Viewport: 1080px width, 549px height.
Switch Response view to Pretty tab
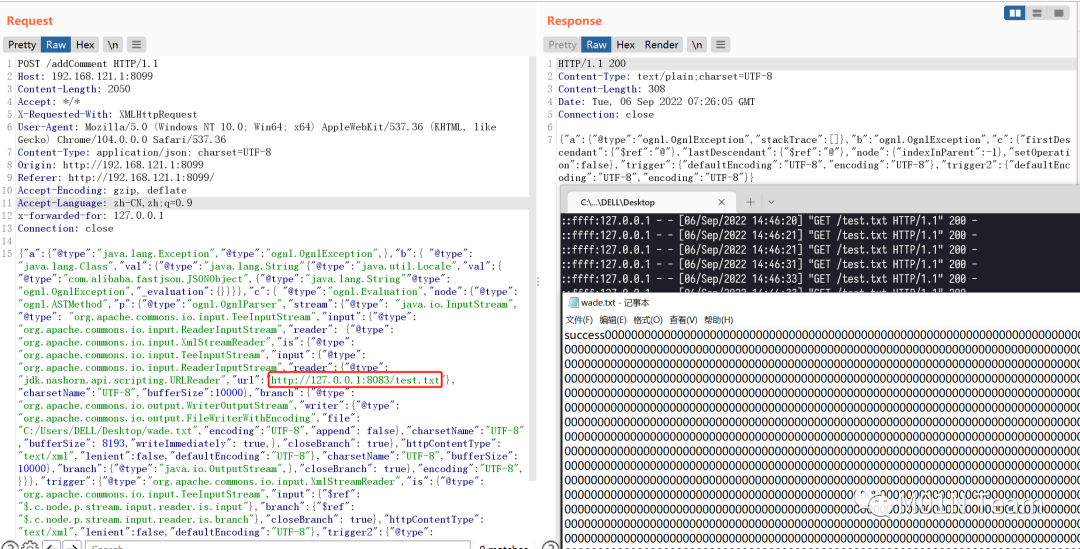(x=562, y=45)
